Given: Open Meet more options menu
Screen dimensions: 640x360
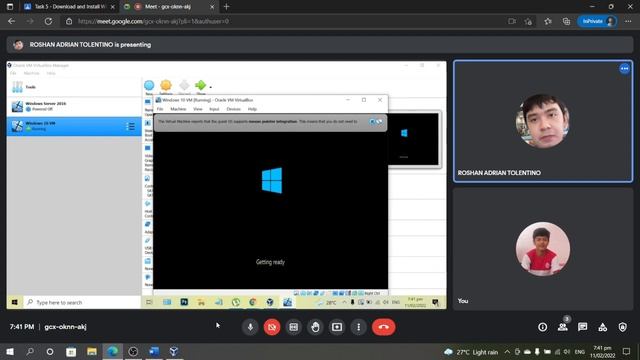Looking at the screenshot, I should pyautogui.click(x=358, y=327).
